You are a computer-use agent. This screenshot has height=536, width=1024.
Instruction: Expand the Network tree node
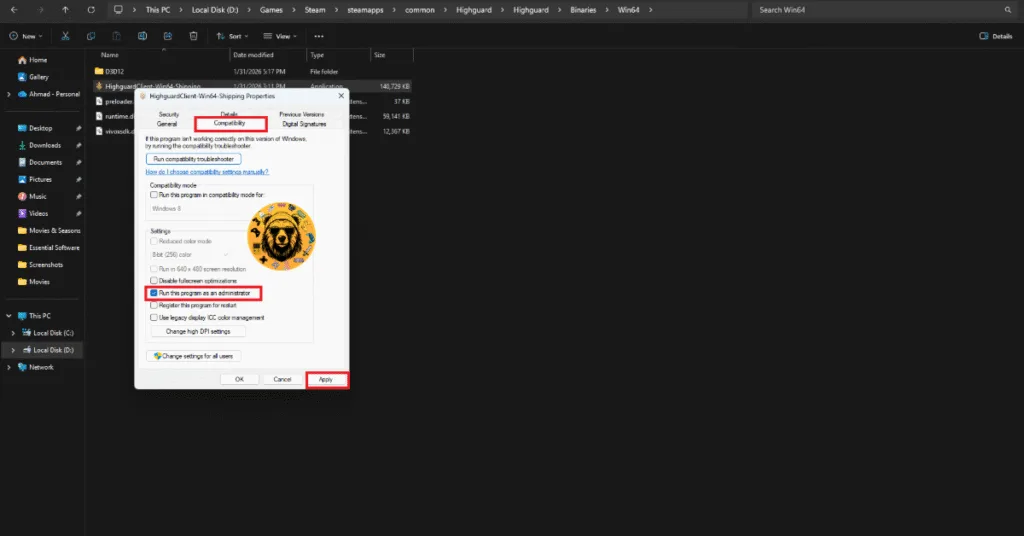pos(10,367)
